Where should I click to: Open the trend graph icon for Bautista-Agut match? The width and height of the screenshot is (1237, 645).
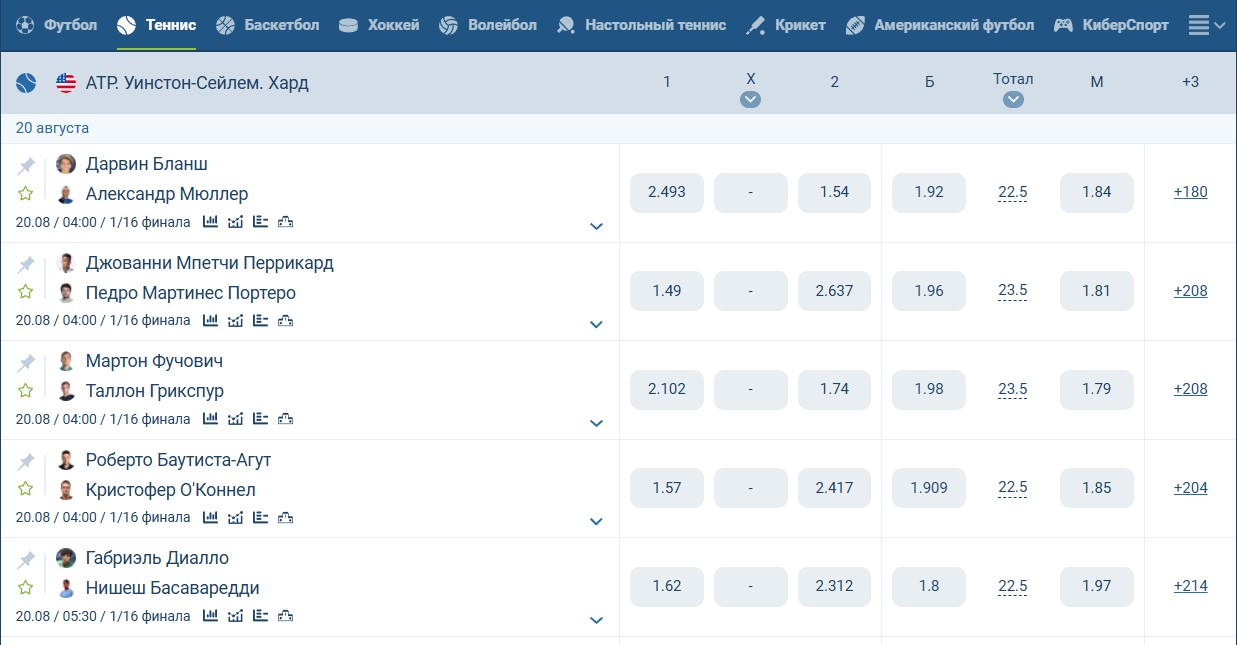(235, 518)
